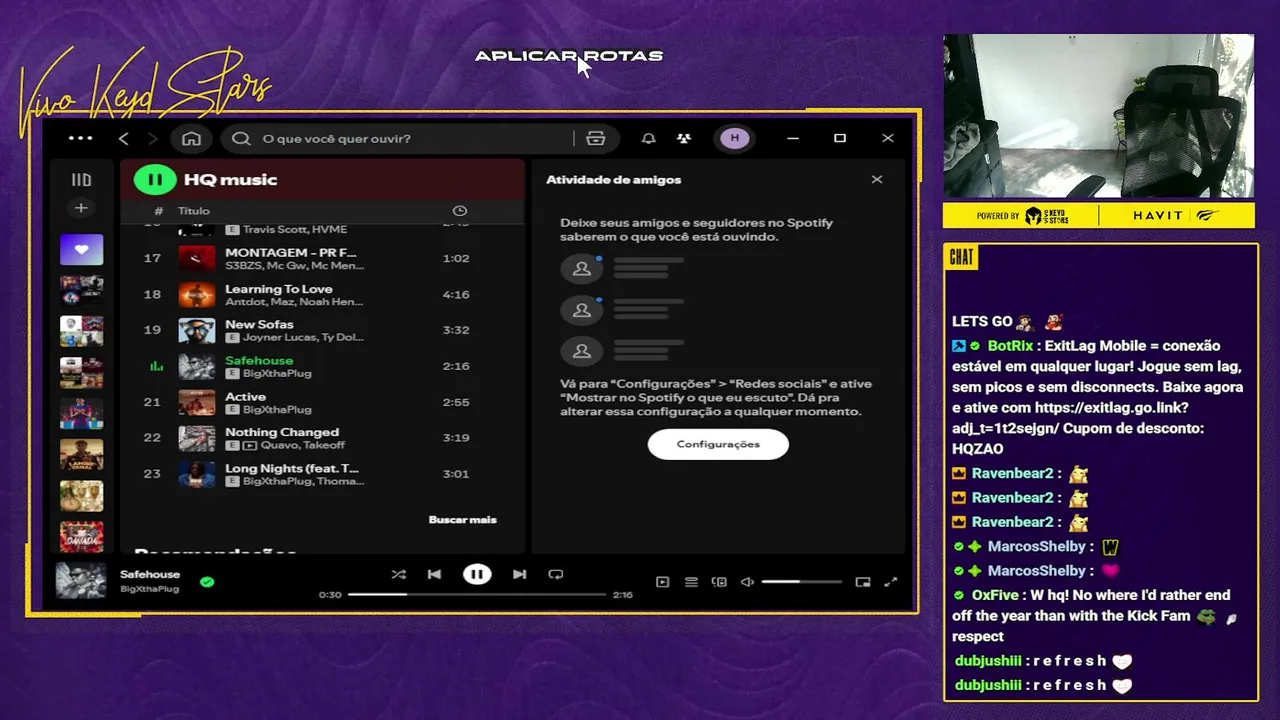The image size is (1280, 720).
Task: Skip to the previous track
Action: click(434, 575)
